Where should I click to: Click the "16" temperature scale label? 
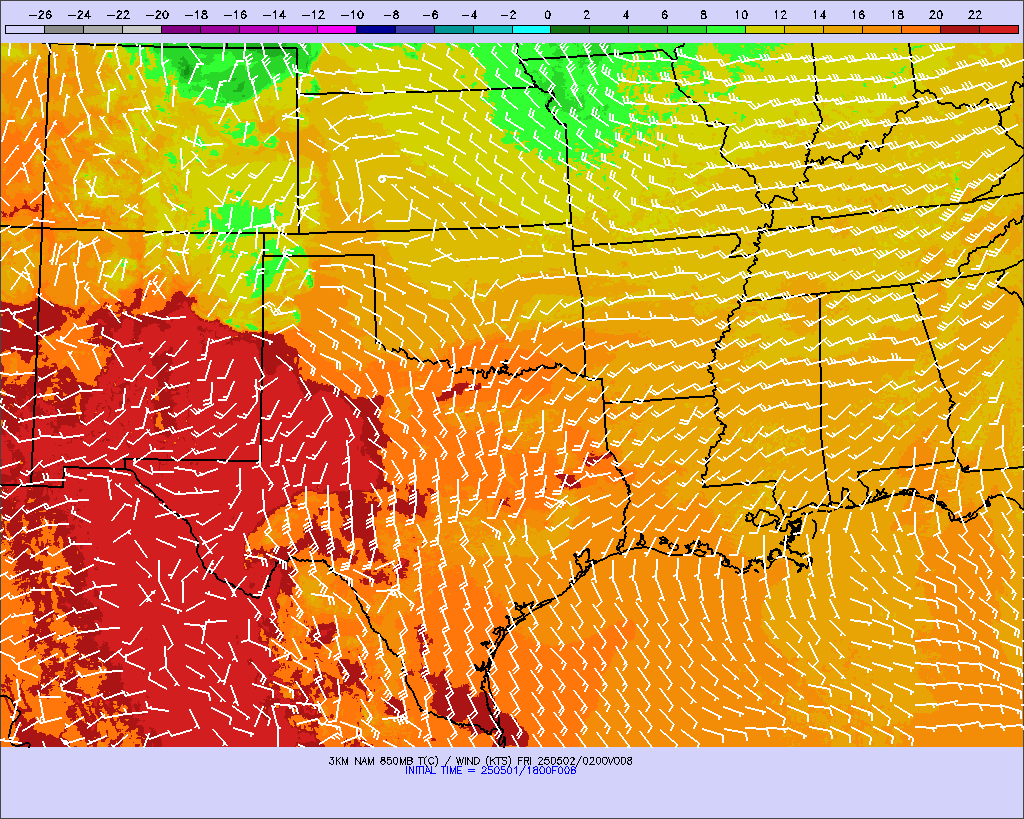[x=858, y=15]
